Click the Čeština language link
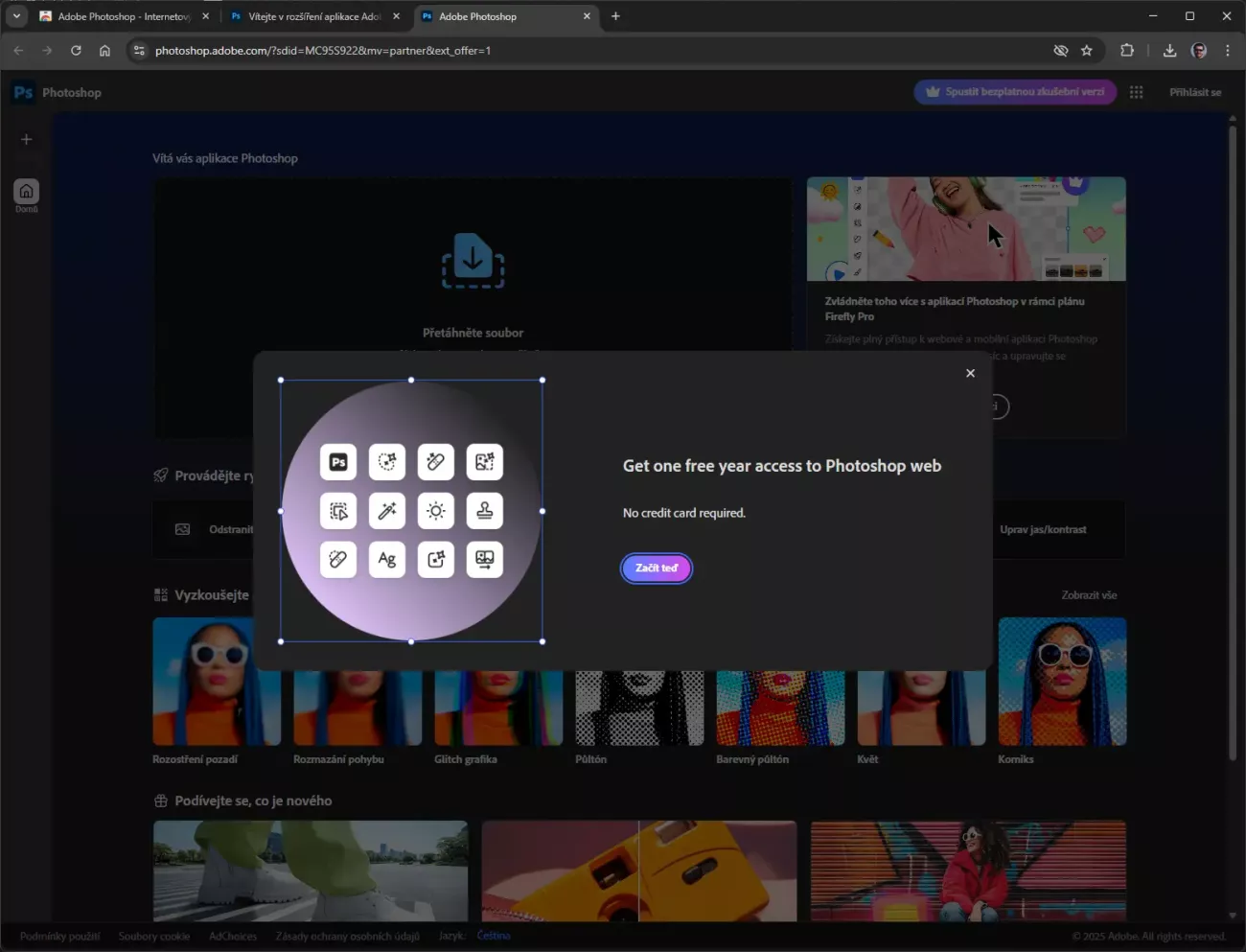Viewport: 1246px width, 952px height. pyautogui.click(x=494, y=936)
